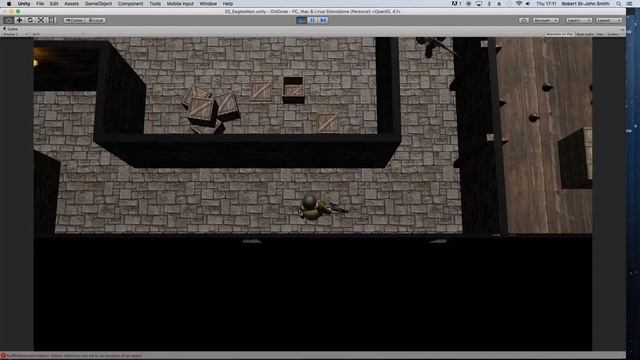This screenshot has height=360, width=640.
Task: Click the pile of wooden crates
Action: [x=210, y=109]
